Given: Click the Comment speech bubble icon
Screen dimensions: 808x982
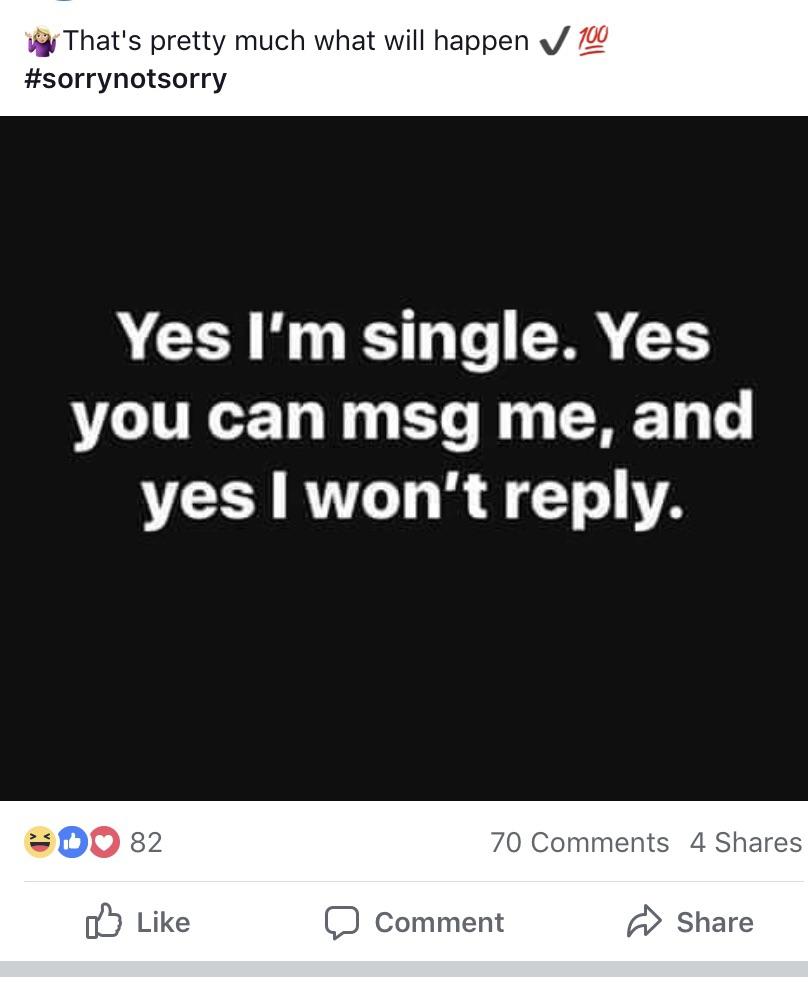Looking at the screenshot, I should click(x=343, y=922).
